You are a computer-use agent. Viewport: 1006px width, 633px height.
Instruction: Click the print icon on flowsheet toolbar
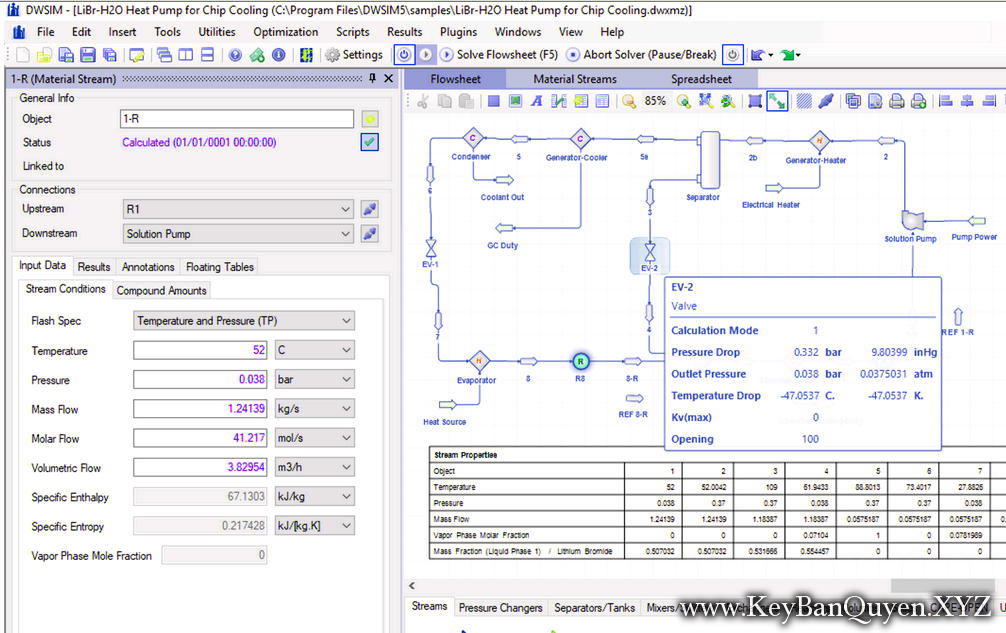[x=895, y=101]
